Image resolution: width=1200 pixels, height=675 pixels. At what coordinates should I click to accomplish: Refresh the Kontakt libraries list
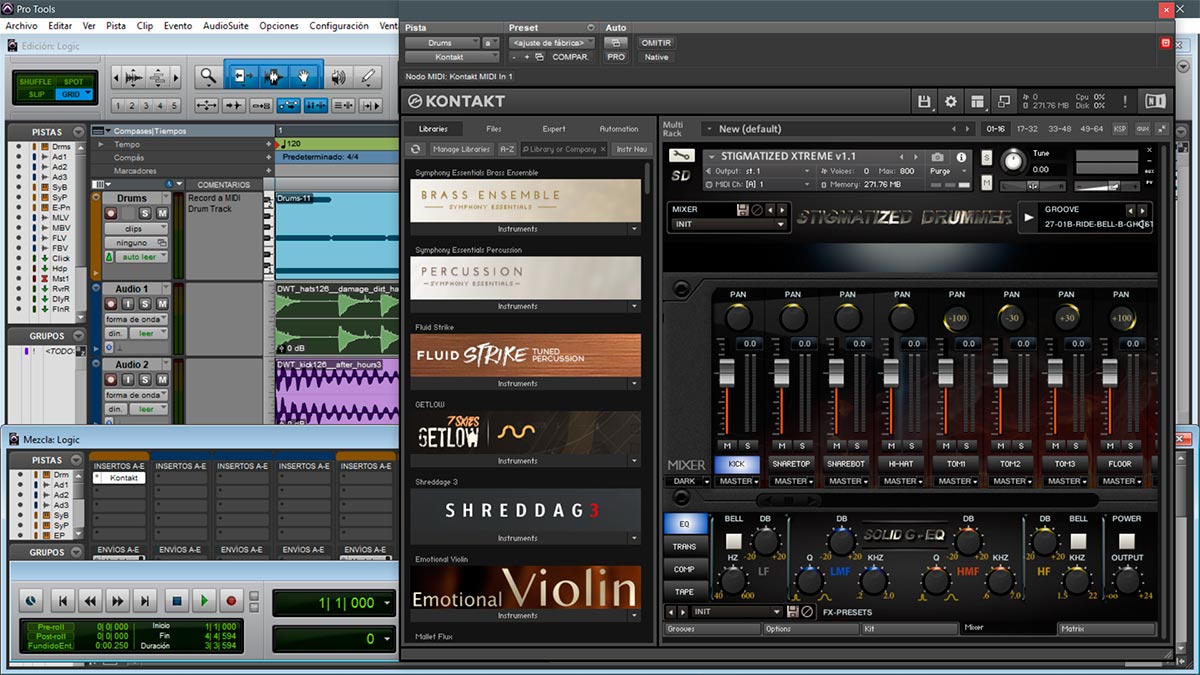(416, 149)
